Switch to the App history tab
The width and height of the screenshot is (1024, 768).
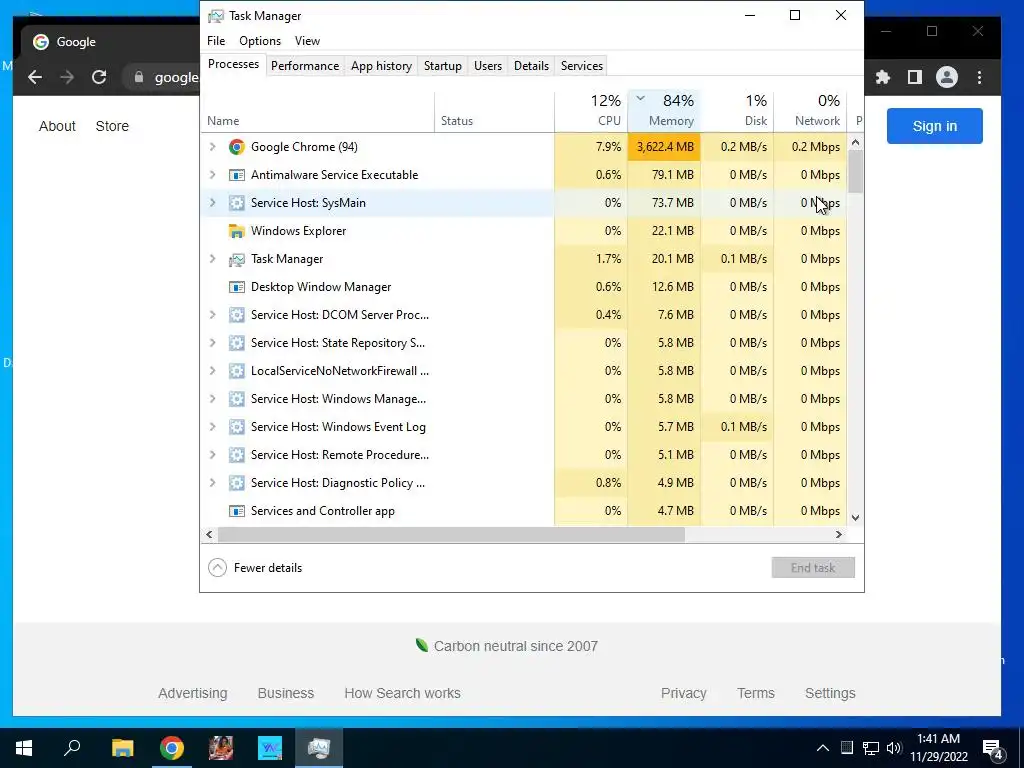381,66
